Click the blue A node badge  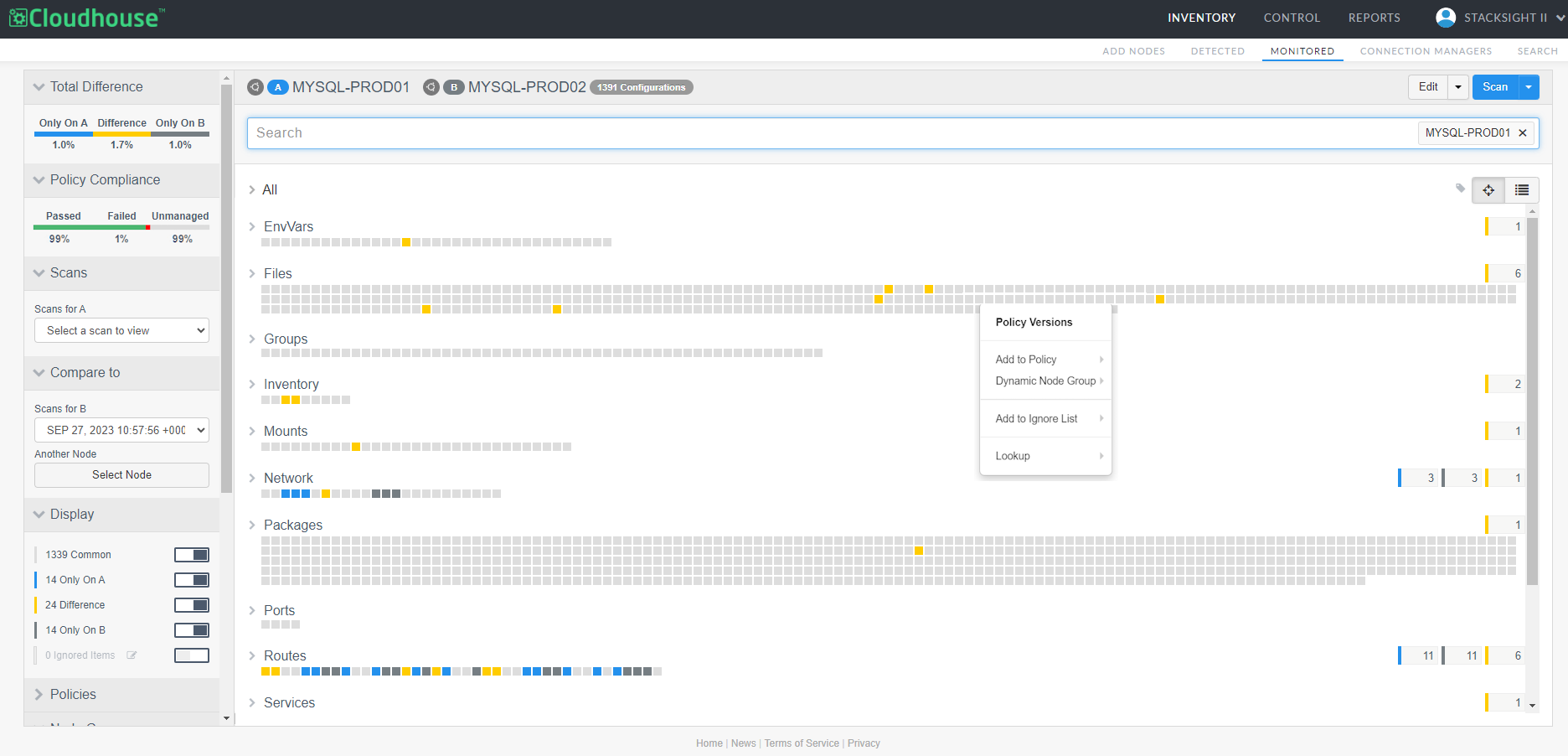(278, 87)
